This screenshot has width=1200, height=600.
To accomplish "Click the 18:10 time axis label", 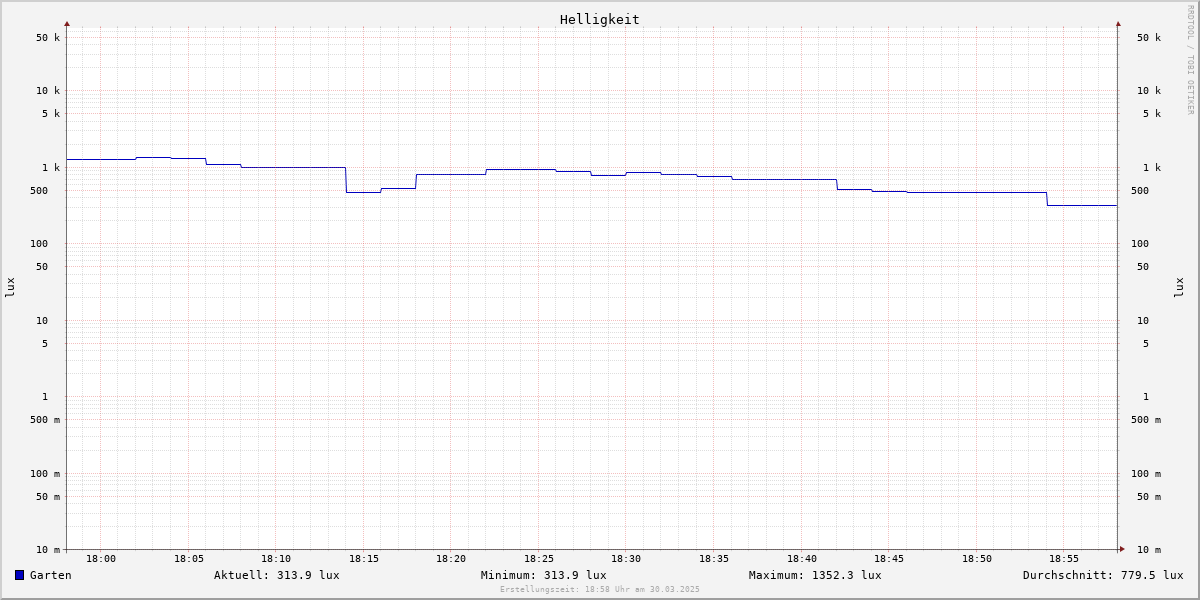I will 276,559.
